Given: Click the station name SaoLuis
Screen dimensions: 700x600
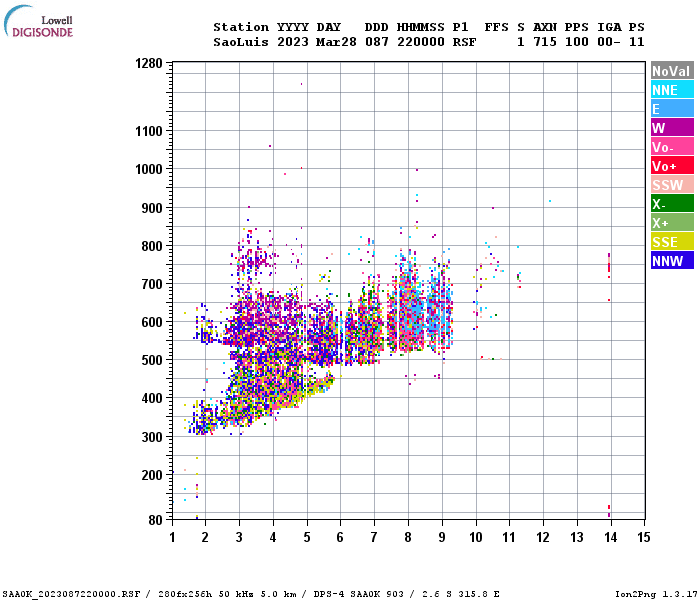Looking at the screenshot, I should (241, 42).
